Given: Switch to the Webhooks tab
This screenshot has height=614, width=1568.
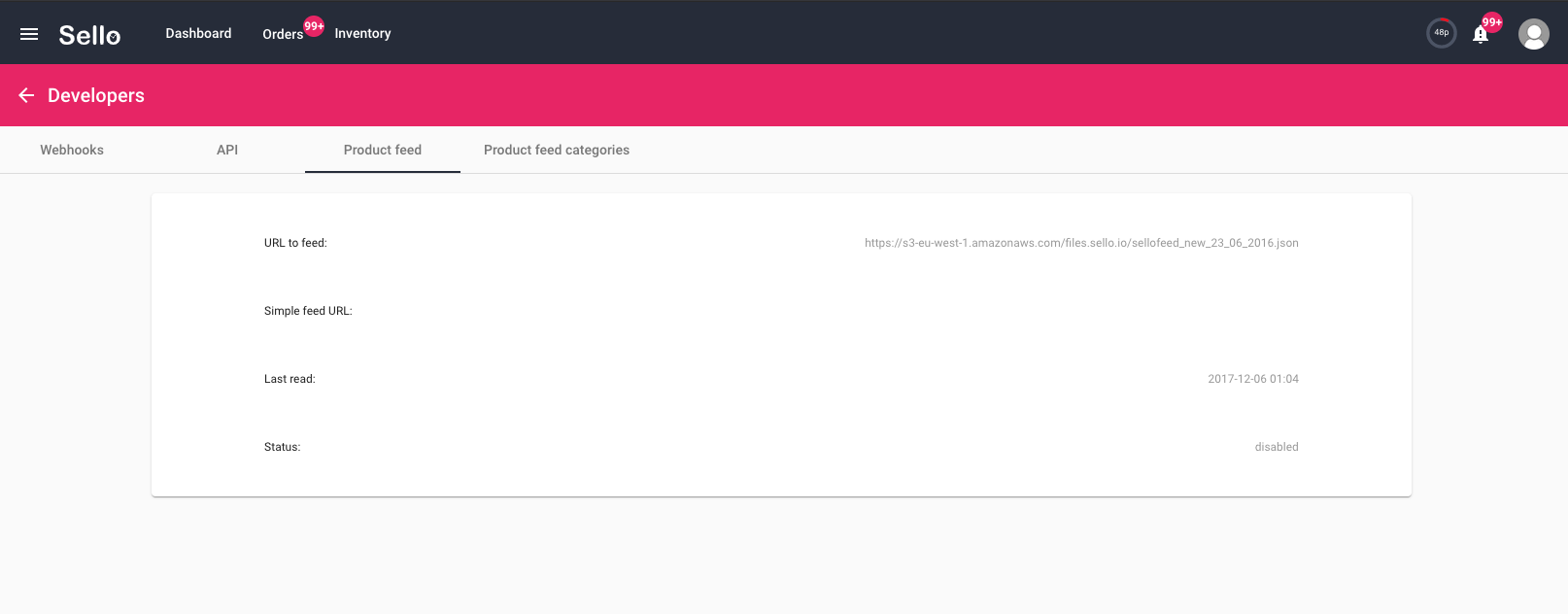Looking at the screenshot, I should click(72, 150).
